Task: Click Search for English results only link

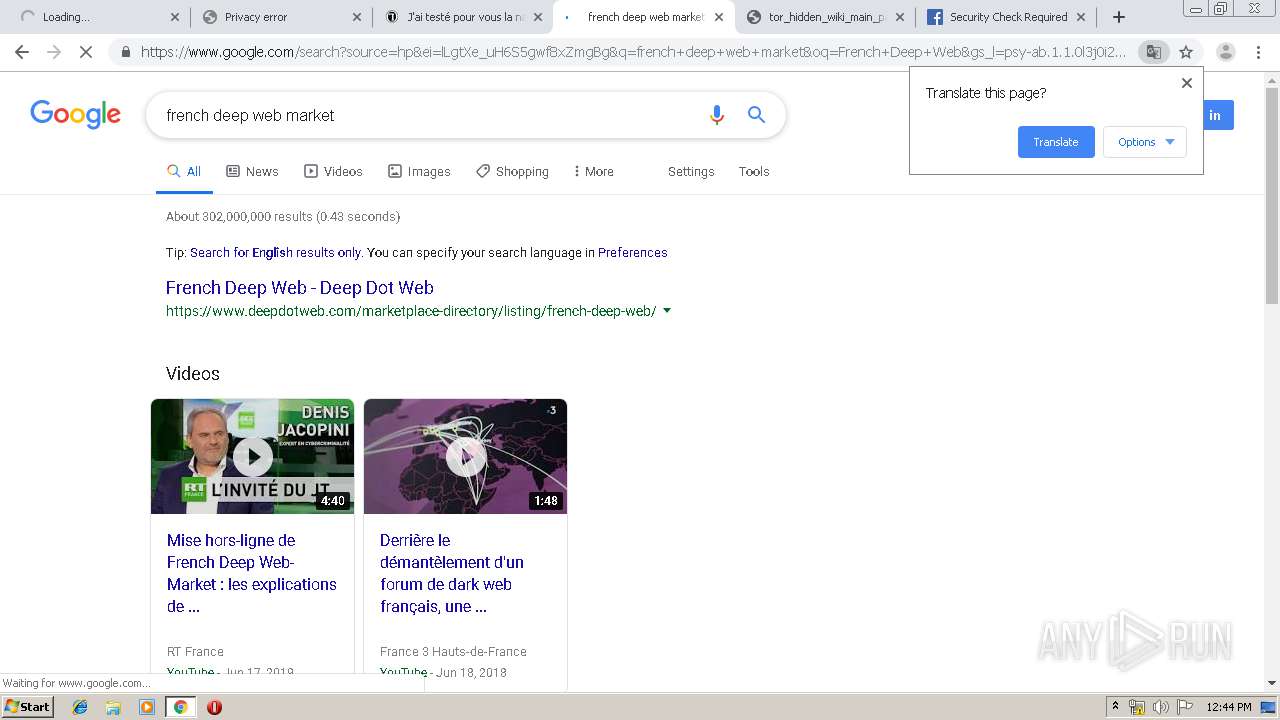Action: coord(276,252)
